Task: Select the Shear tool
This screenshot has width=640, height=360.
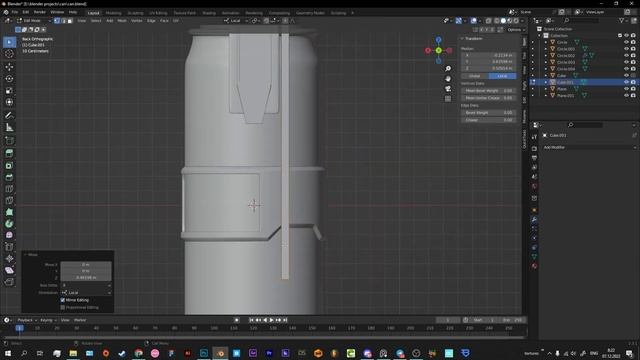Action: [x=9, y=270]
